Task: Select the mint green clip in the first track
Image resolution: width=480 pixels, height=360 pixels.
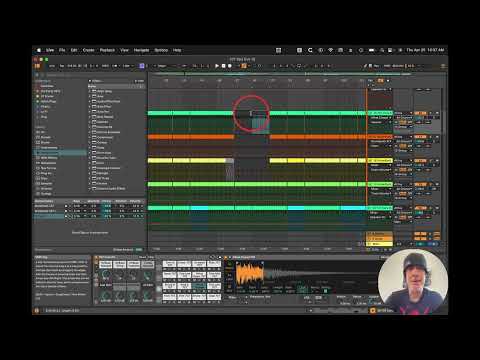Action: click(190, 113)
